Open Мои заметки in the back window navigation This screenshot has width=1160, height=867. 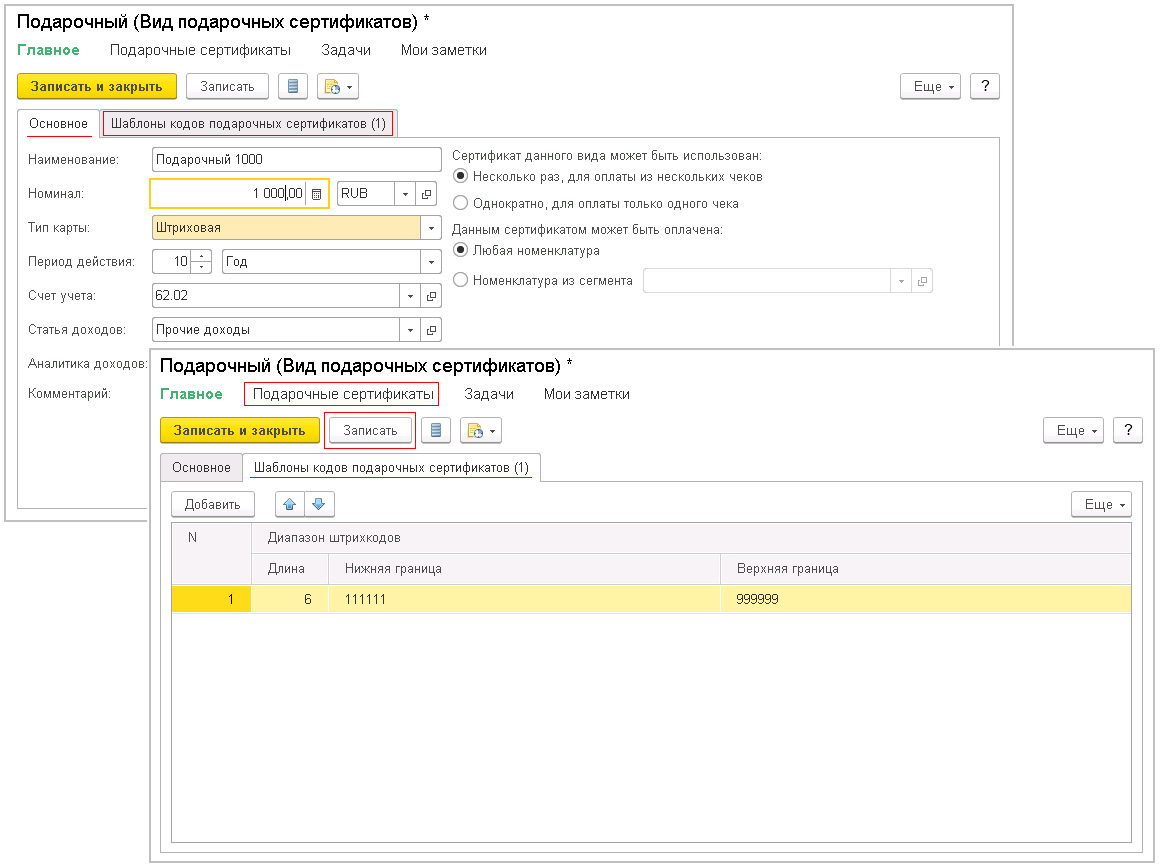(444, 50)
